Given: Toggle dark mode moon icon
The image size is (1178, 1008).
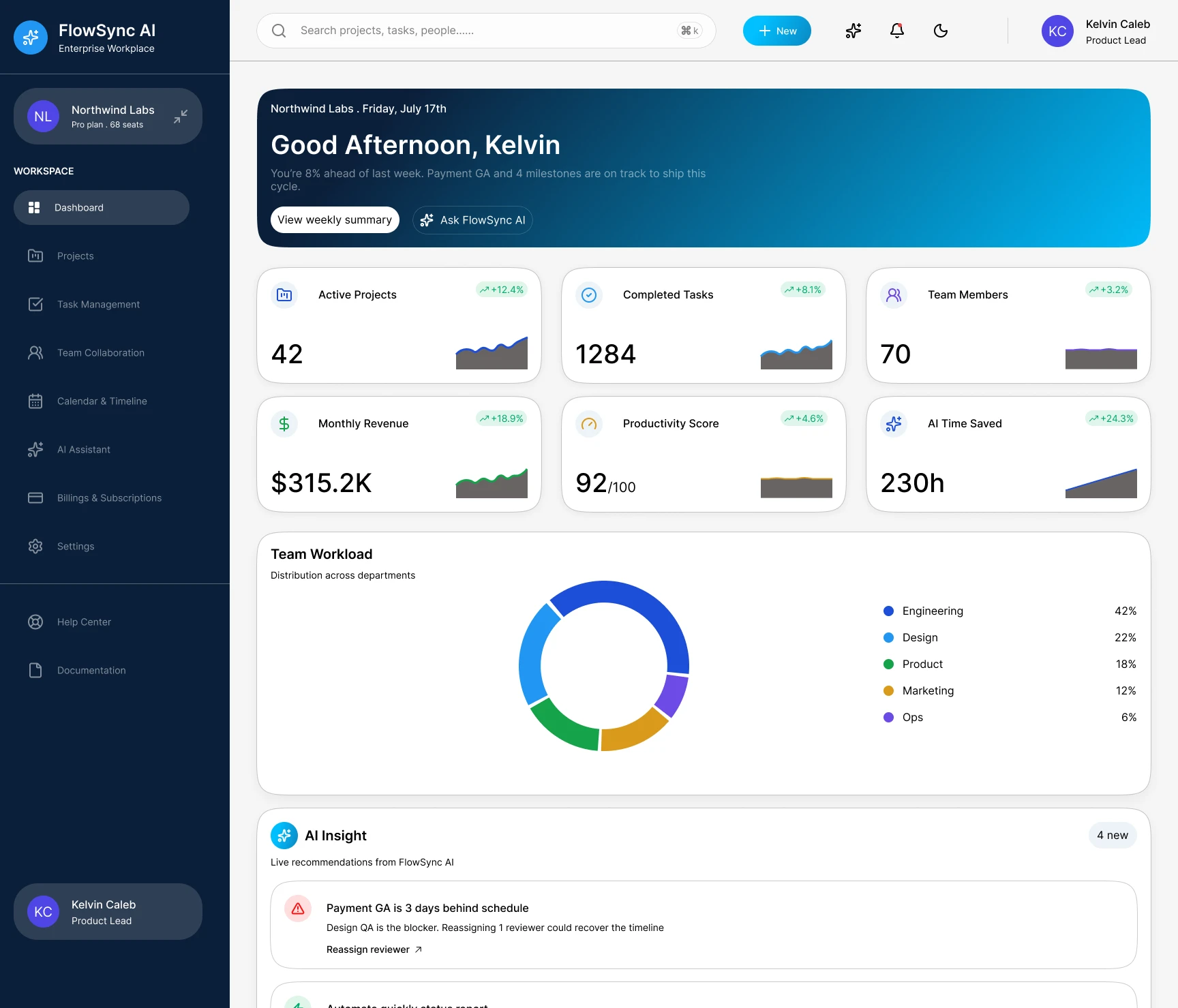Looking at the screenshot, I should click(941, 31).
